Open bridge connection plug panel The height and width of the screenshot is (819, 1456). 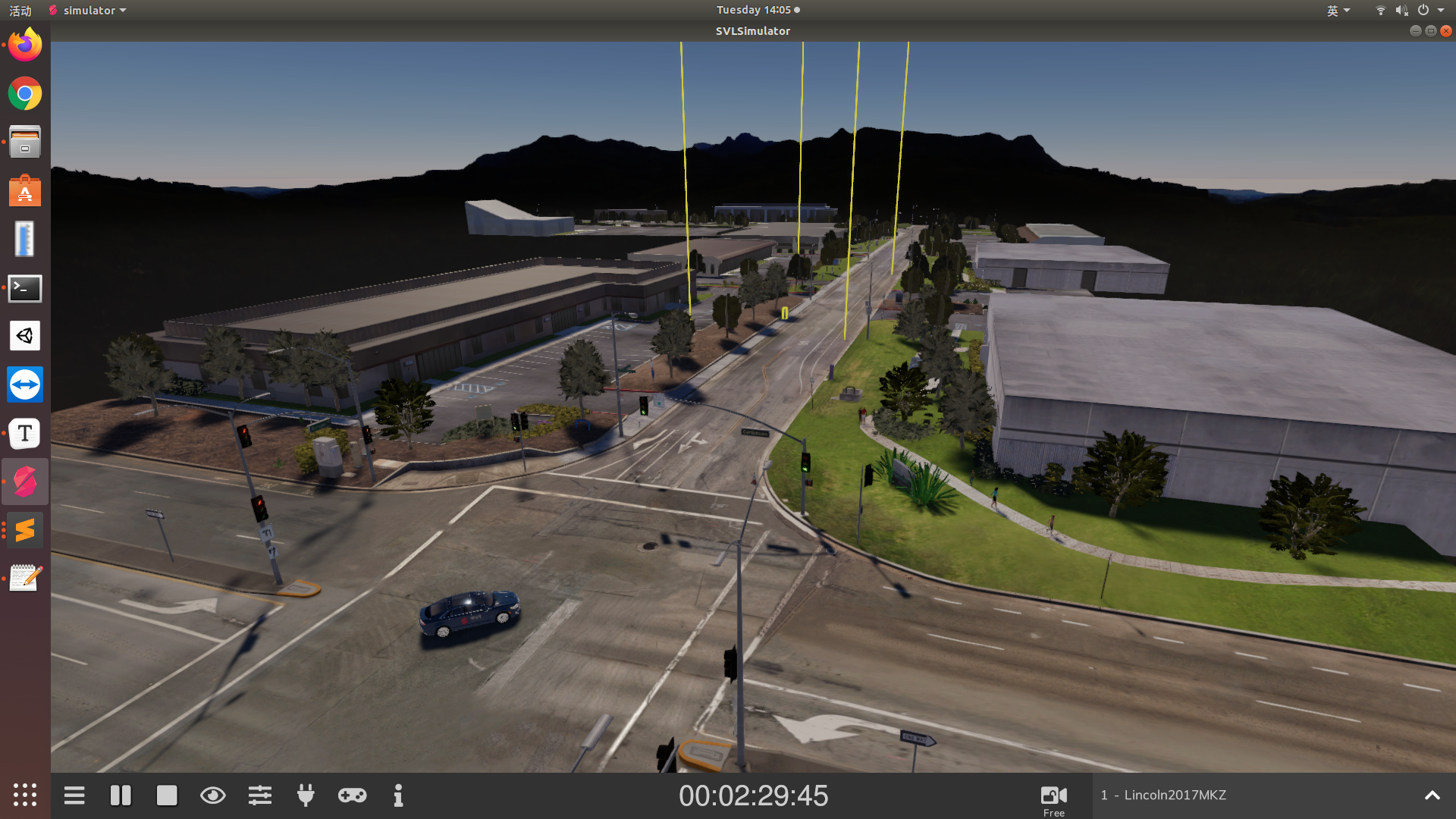pos(306,795)
